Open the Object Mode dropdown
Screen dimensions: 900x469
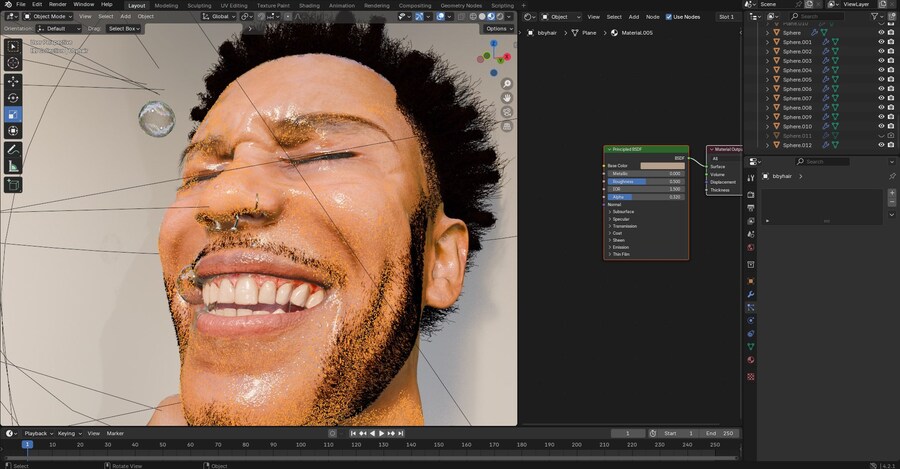[x=47, y=17]
